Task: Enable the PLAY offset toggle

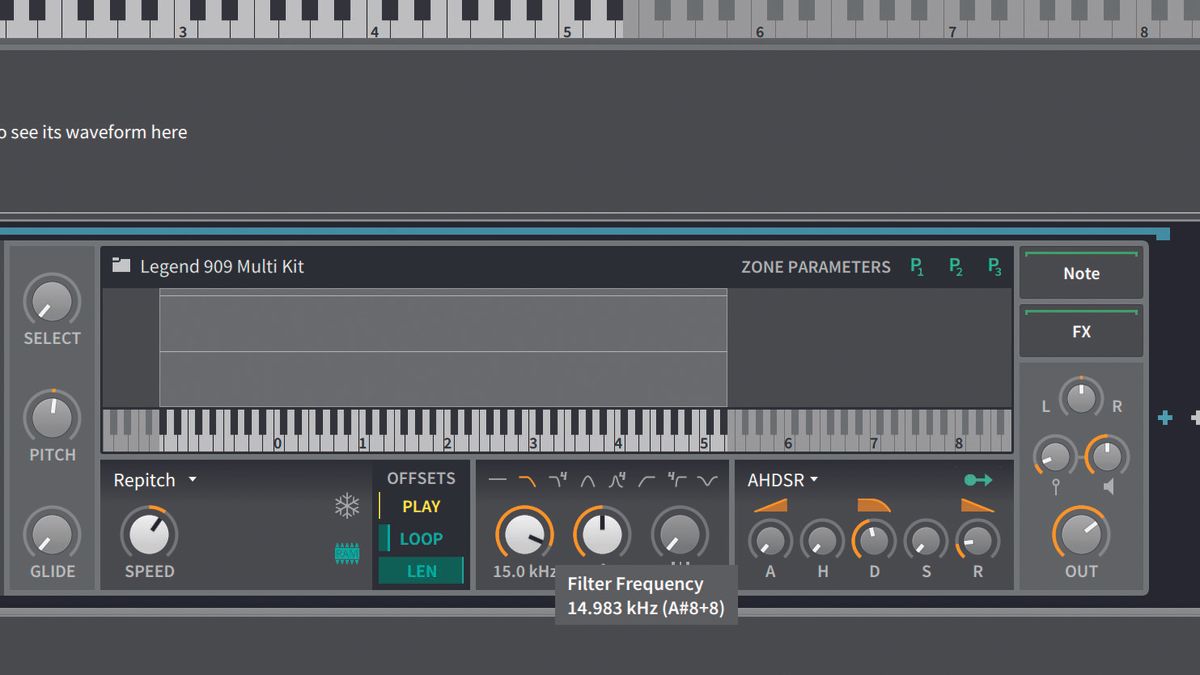Action: pos(420,506)
